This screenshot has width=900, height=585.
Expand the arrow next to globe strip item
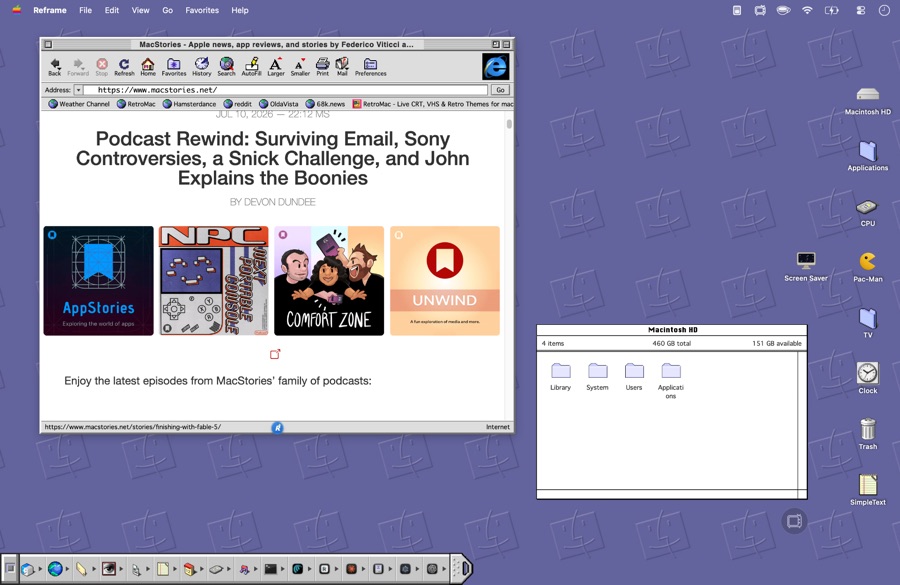point(67,569)
